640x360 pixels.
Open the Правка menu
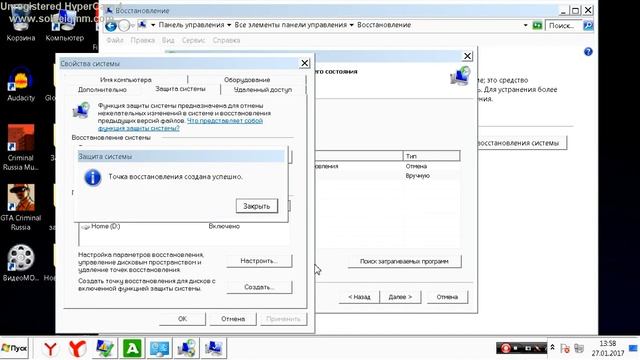coord(142,40)
